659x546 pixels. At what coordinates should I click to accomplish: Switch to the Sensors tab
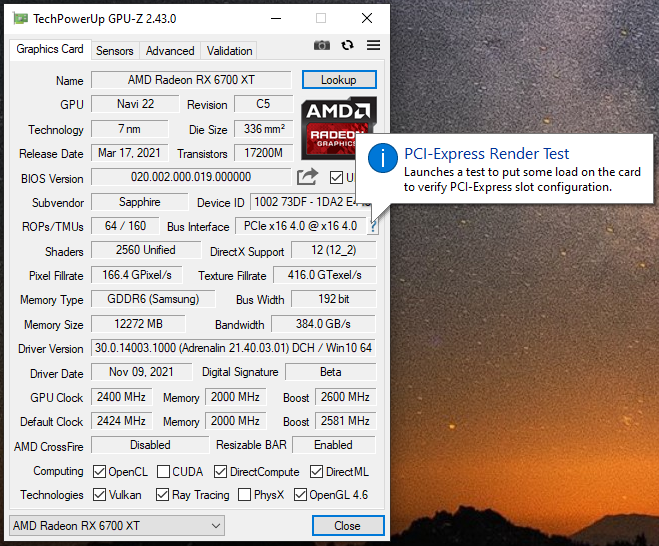pos(115,51)
